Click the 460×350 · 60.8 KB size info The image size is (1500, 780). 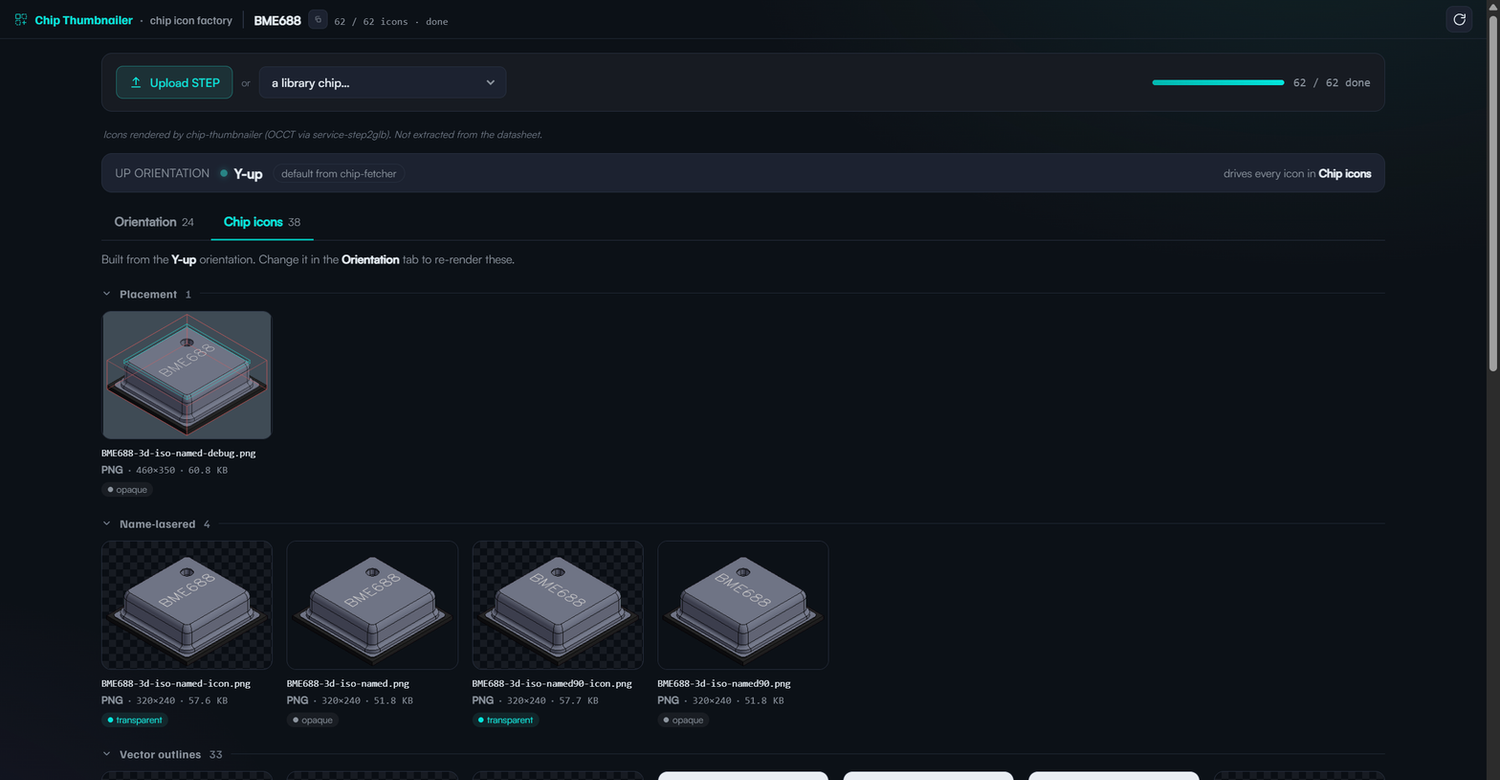tap(182, 470)
